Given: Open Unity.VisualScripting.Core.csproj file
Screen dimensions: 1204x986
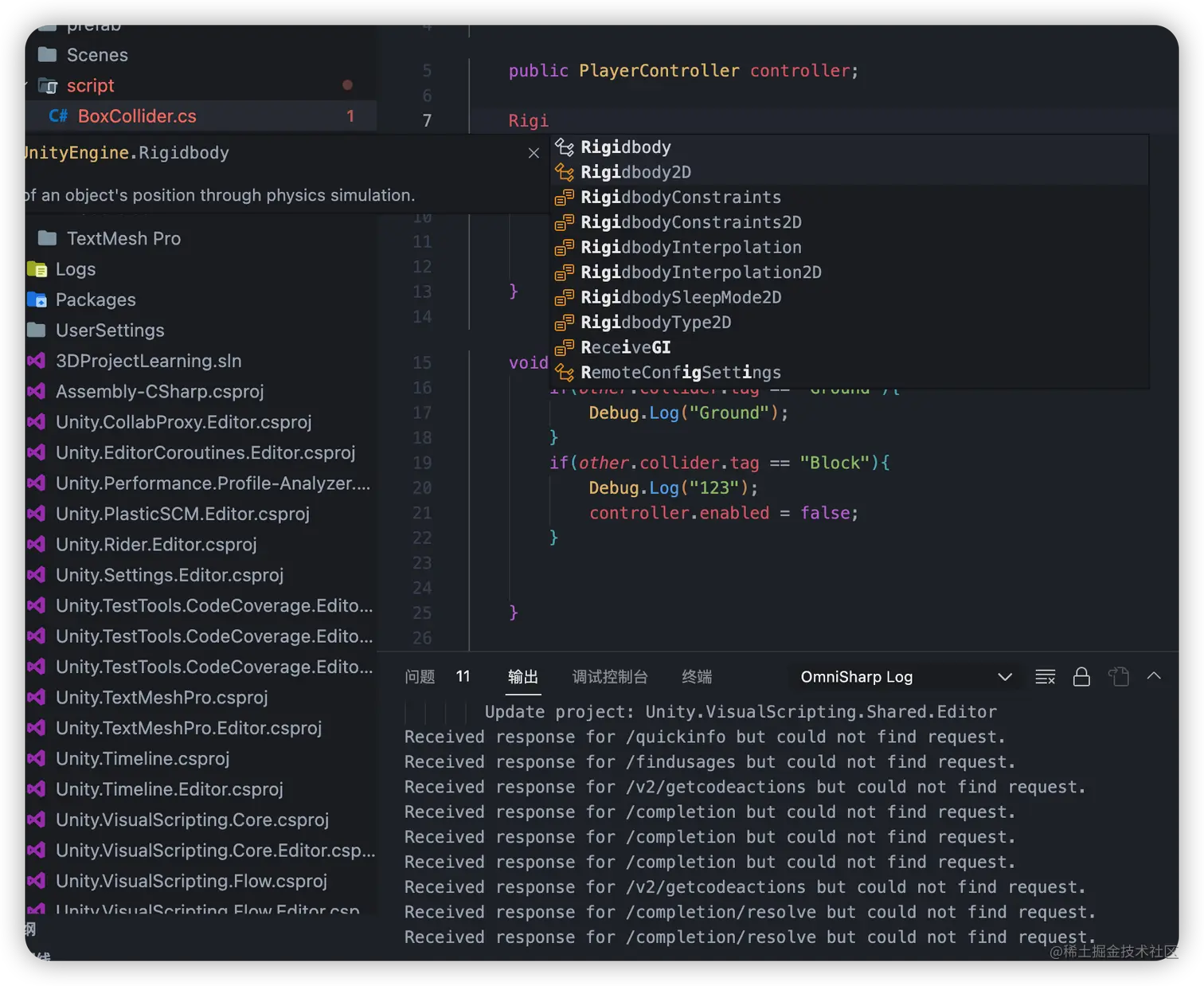Looking at the screenshot, I should [201, 820].
